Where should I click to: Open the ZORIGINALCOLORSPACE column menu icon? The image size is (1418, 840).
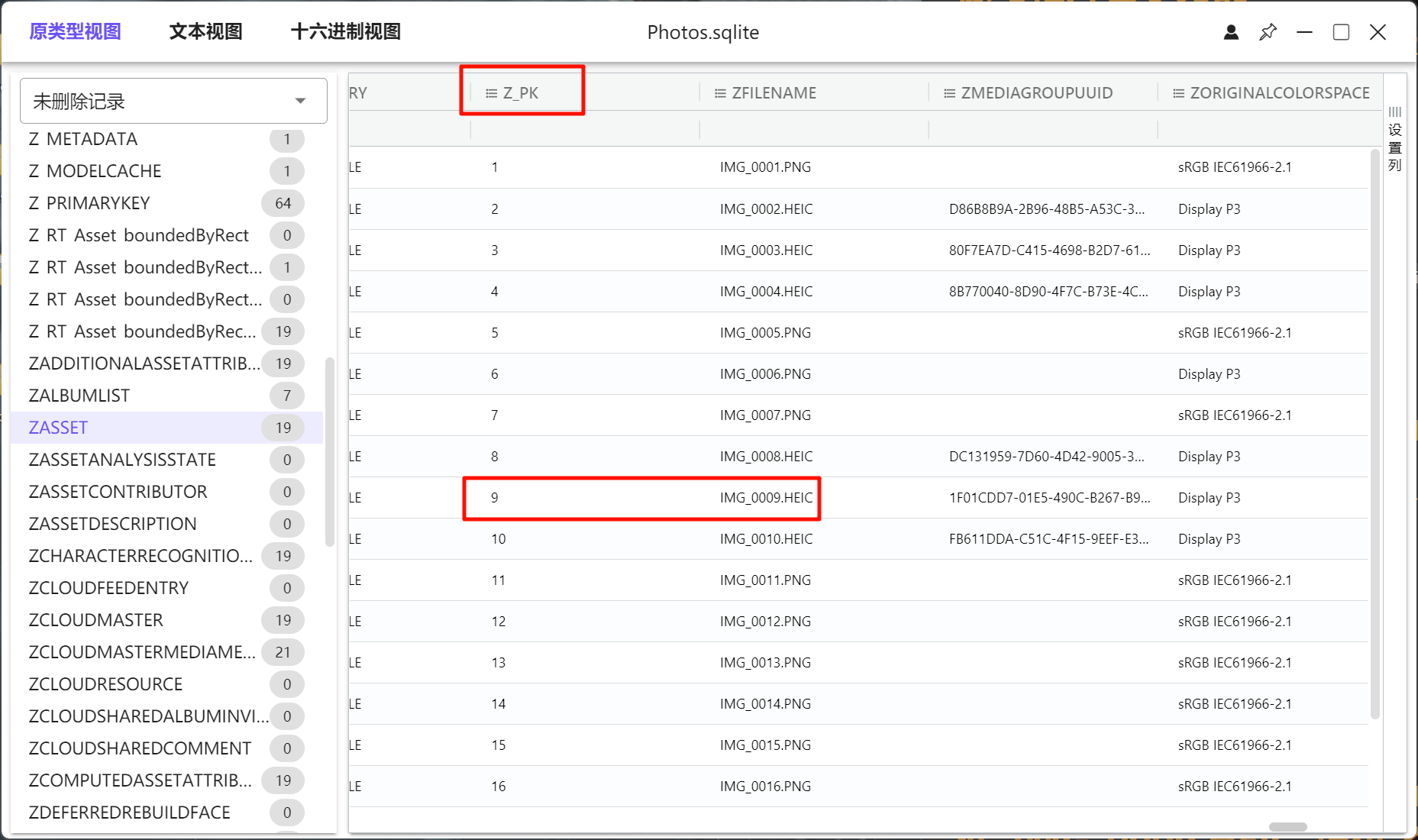click(1178, 93)
